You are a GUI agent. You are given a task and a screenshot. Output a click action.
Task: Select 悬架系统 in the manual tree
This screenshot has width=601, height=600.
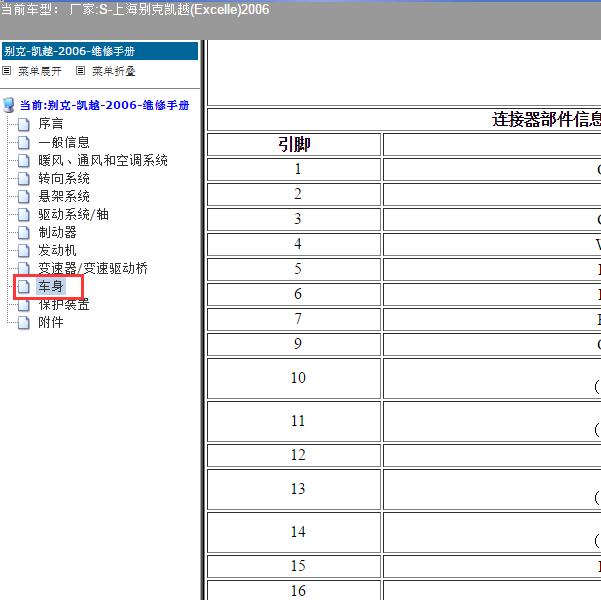tap(64, 196)
